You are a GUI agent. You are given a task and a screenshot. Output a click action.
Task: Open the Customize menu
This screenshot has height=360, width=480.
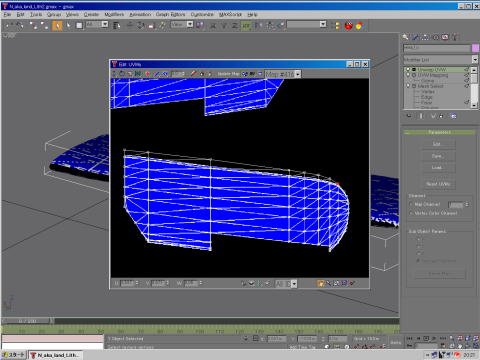pyautogui.click(x=202, y=15)
